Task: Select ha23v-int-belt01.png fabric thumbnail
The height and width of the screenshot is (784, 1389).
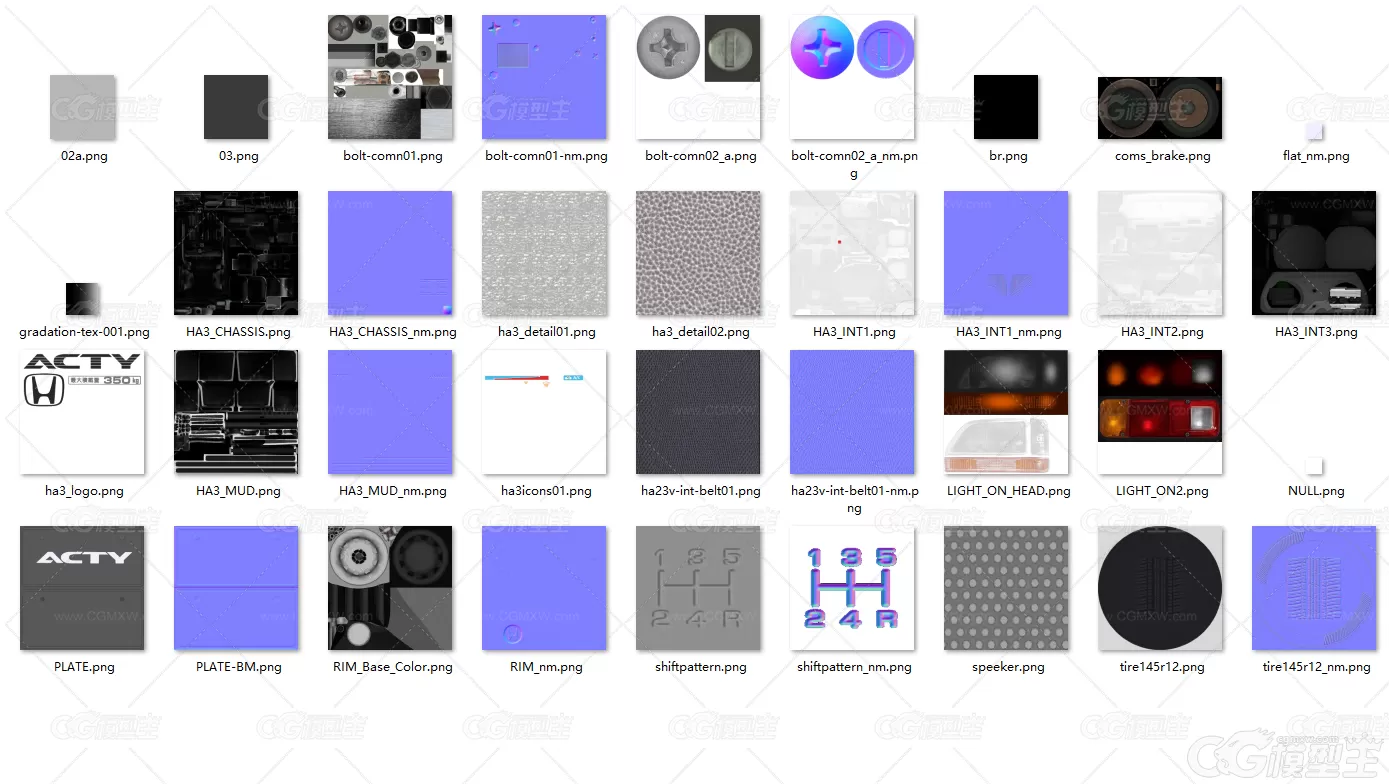Action: click(698, 412)
